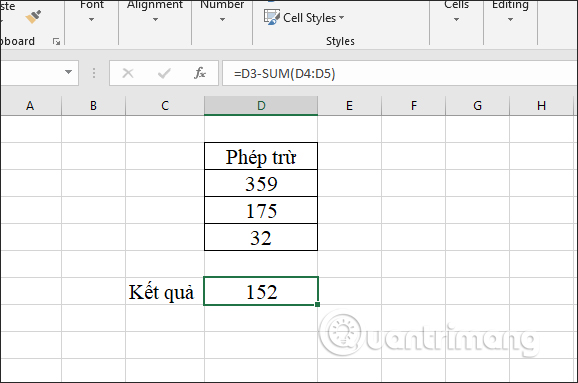
Task: Open the Clipboard dialog launcher icon
Action: [56, 41]
